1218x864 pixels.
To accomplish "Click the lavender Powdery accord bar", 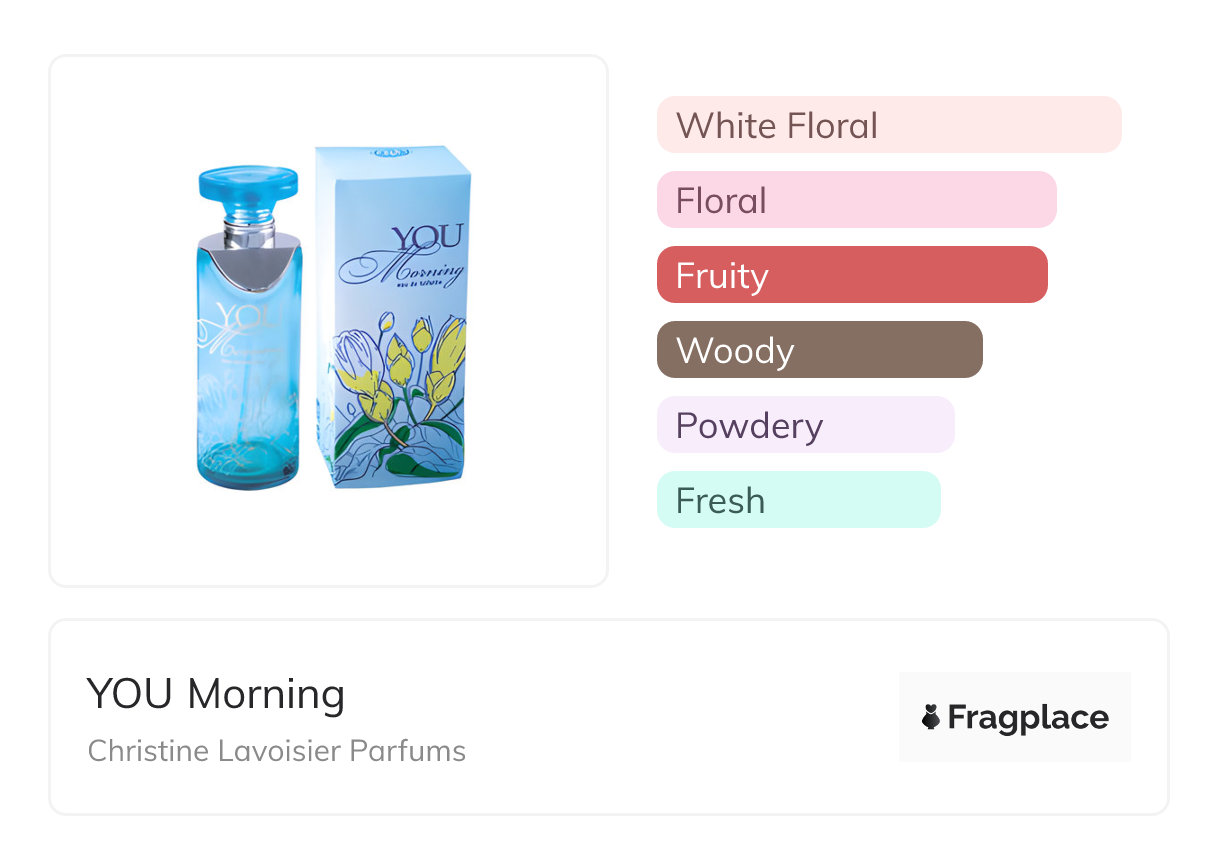I will pyautogui.click(x=805, y=425).
